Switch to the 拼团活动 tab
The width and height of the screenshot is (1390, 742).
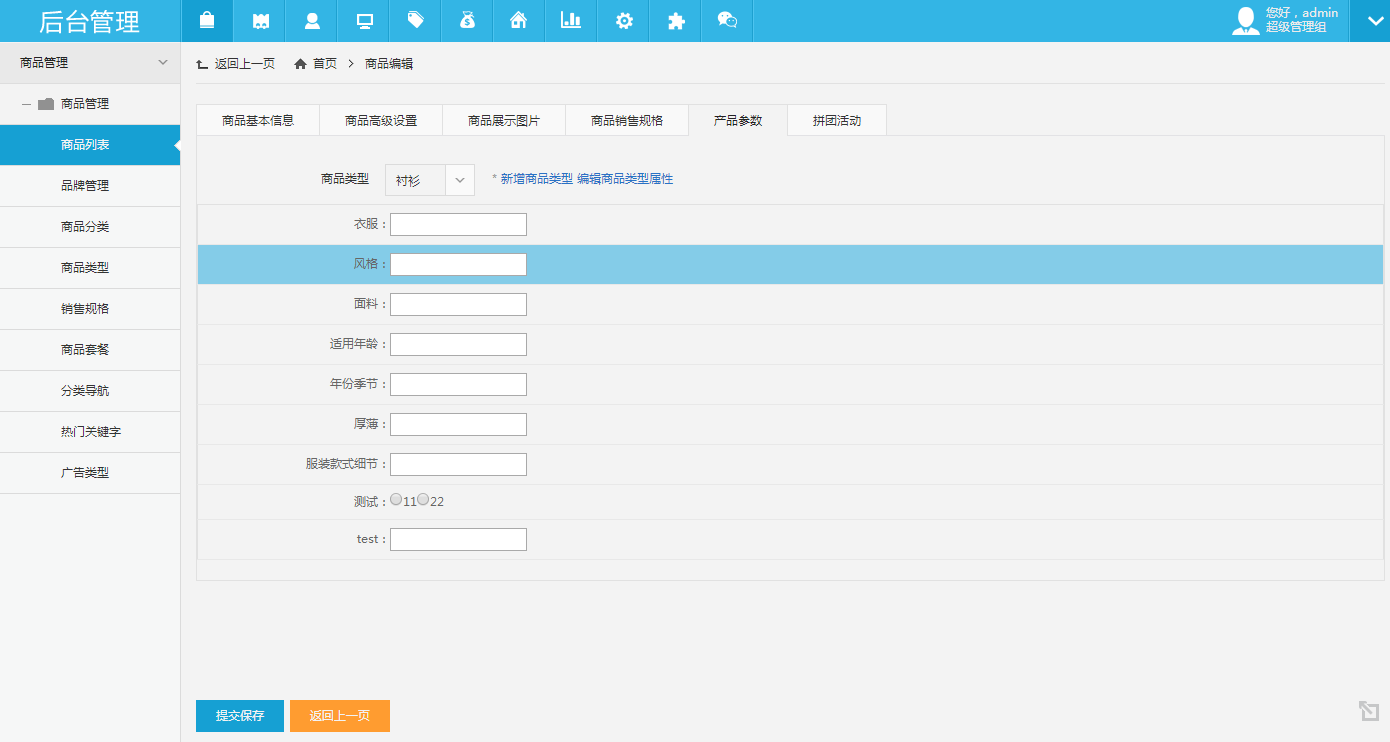click(837, 120)
